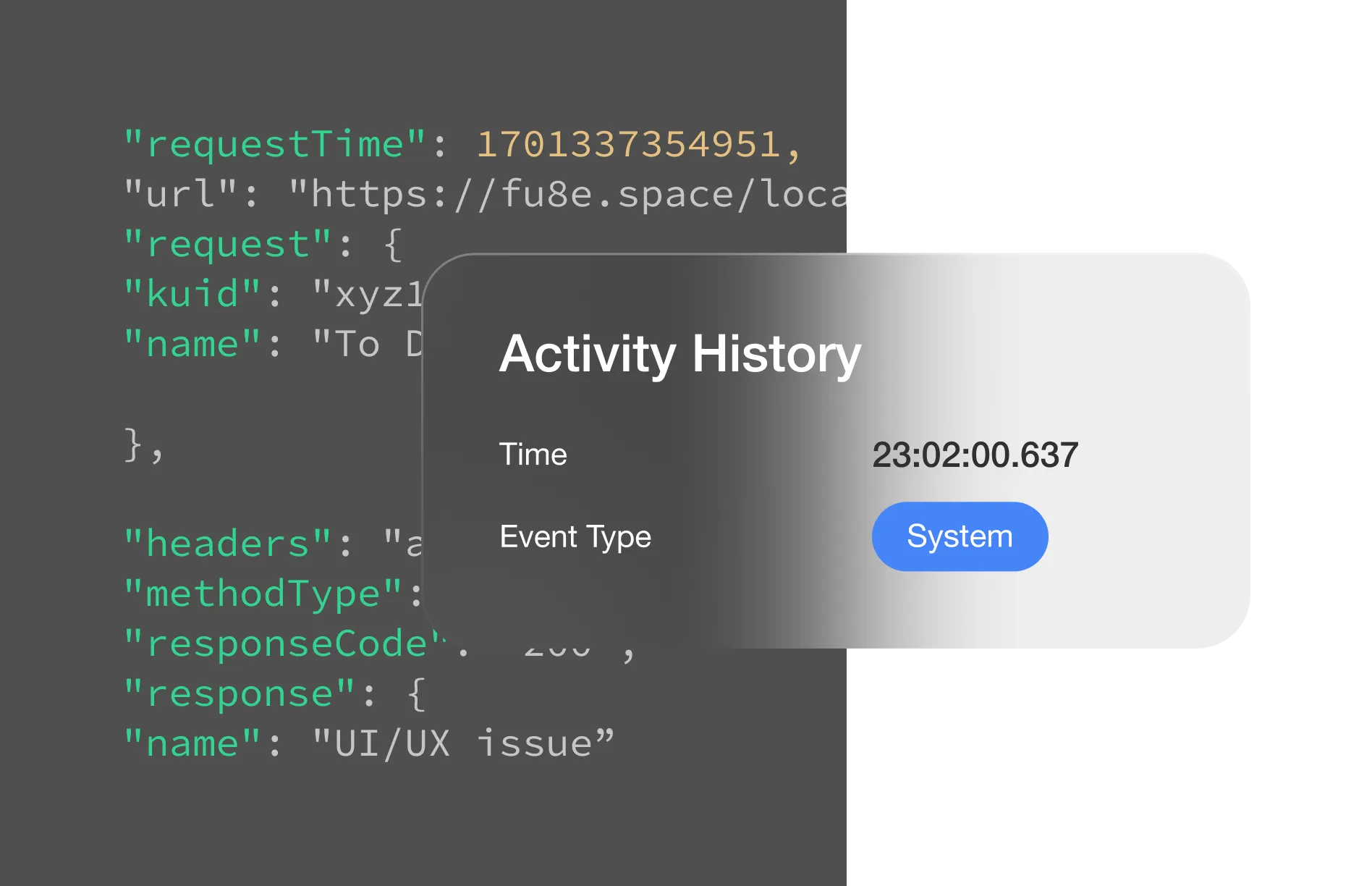Select the Event Type label
The width and height of the screenshot is (1372, 886).
(575, 536)
